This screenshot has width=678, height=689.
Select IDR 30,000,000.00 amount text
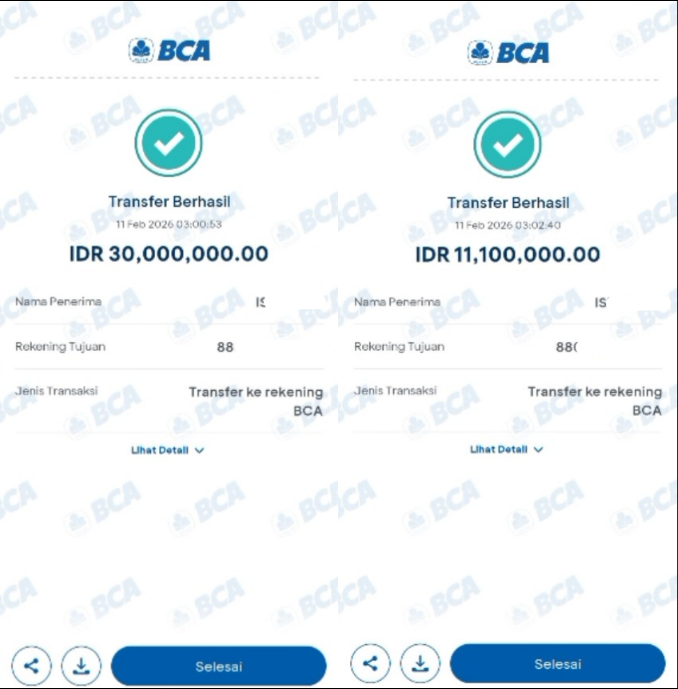click(169, 254)
